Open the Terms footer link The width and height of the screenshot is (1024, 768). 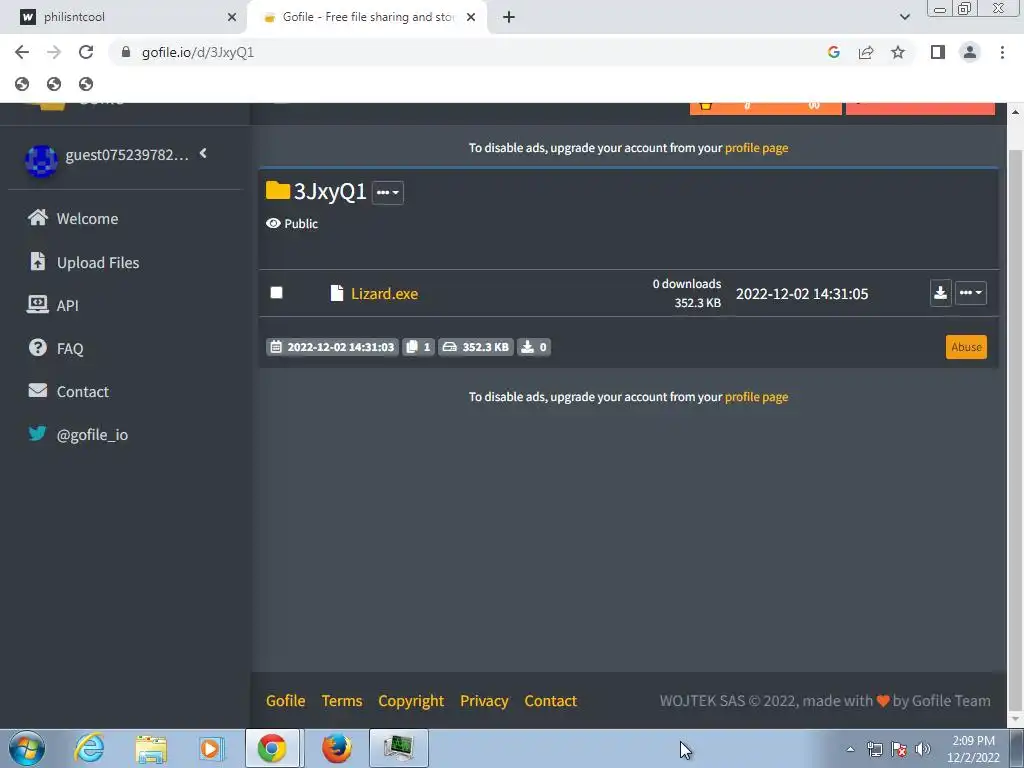click(x=342, y=701)
